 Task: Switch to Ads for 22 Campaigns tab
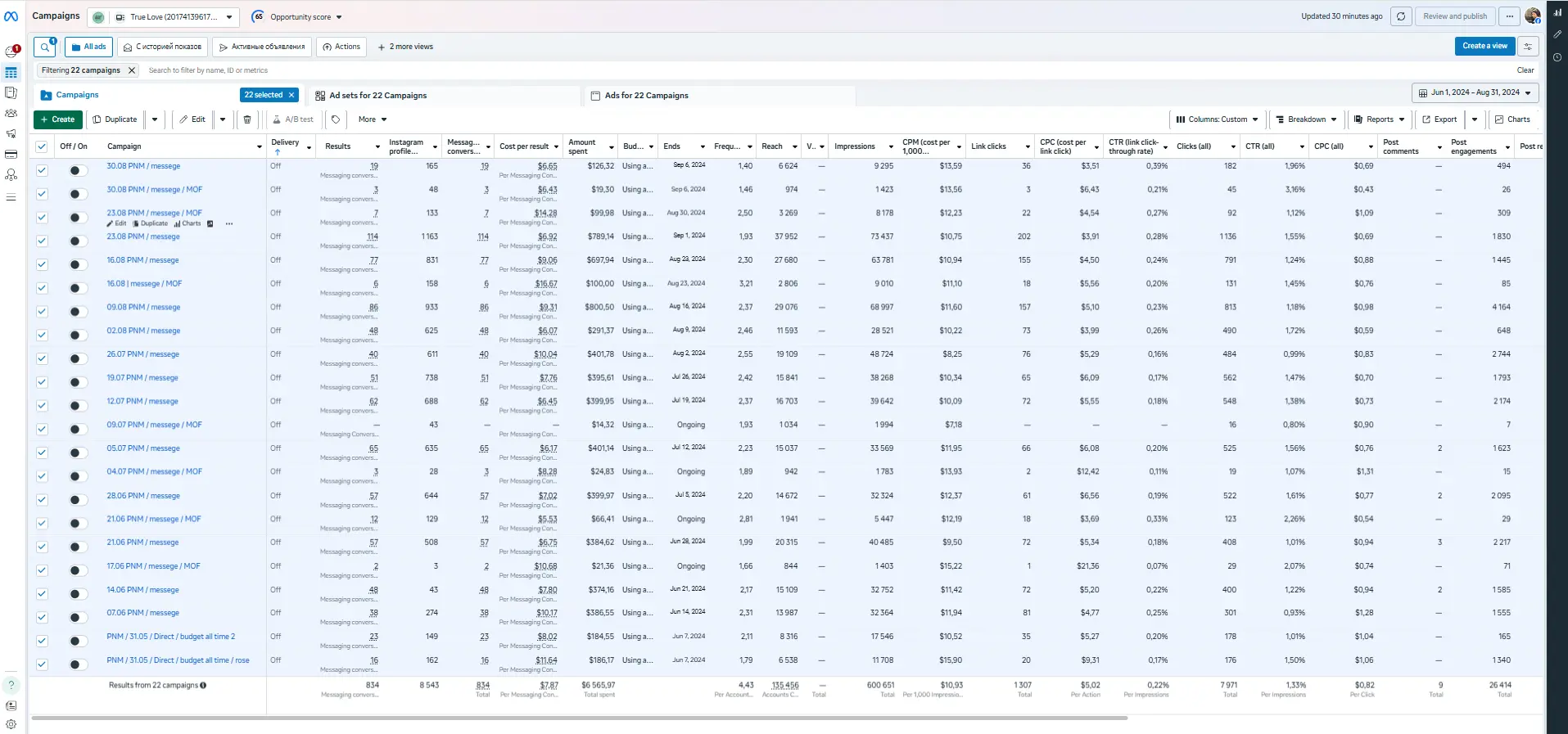(x=646, y=96)
